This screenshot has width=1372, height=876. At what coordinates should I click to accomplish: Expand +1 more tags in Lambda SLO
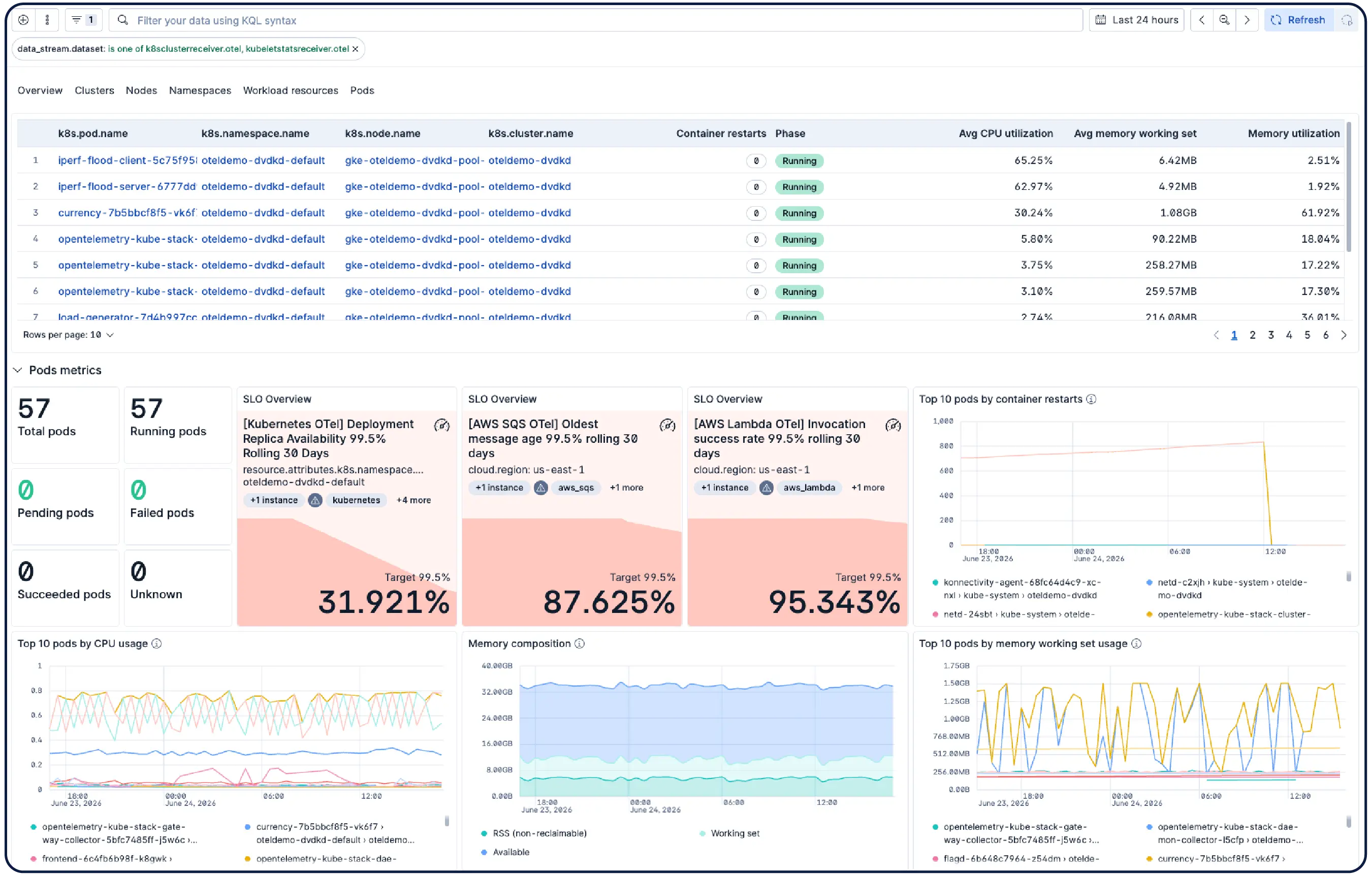click(x=868, y=488)
